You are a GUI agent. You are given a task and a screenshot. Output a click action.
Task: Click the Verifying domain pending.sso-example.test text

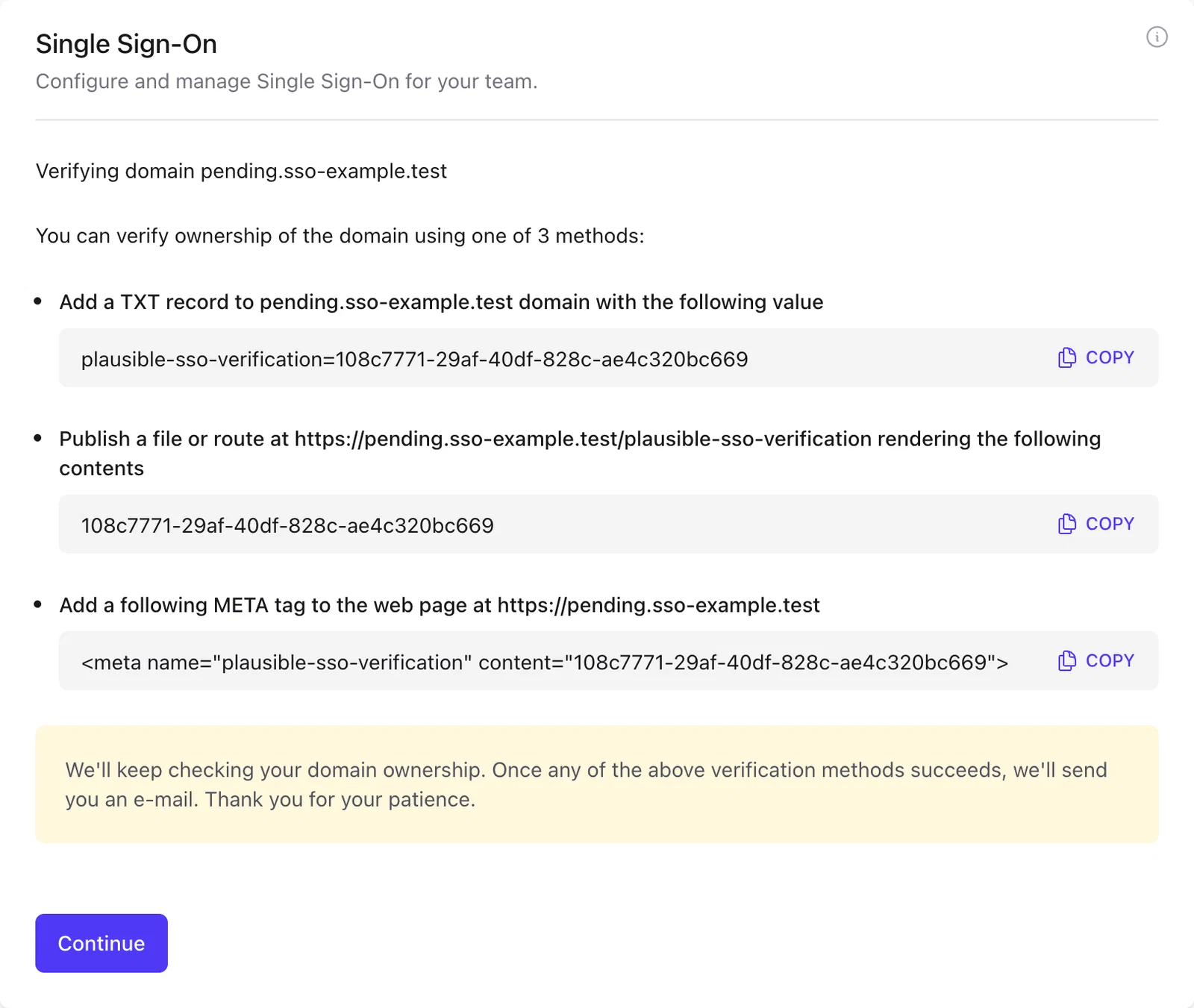(x=241, y=171)
